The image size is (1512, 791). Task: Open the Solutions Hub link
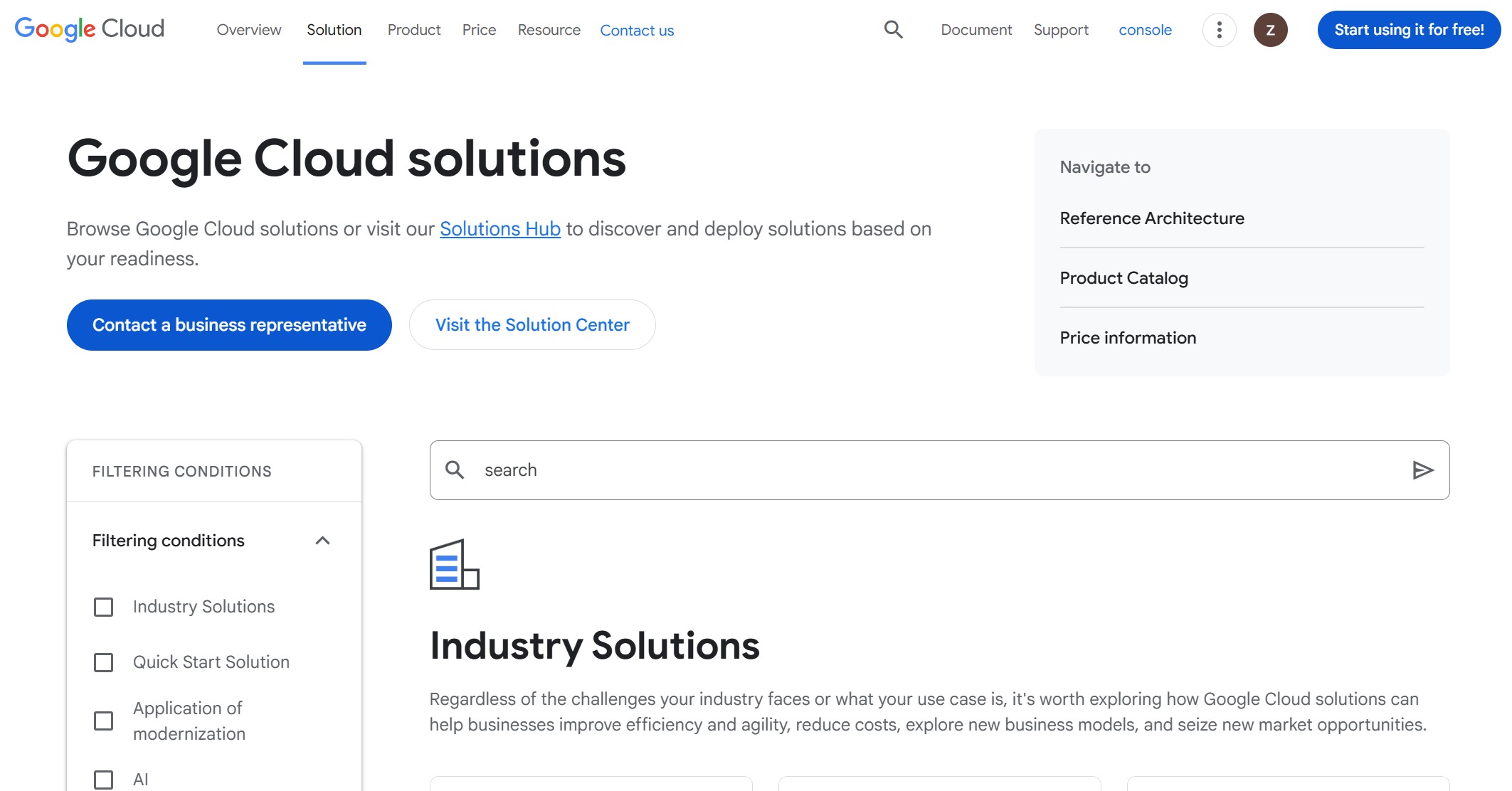click(x=499, y=228)
